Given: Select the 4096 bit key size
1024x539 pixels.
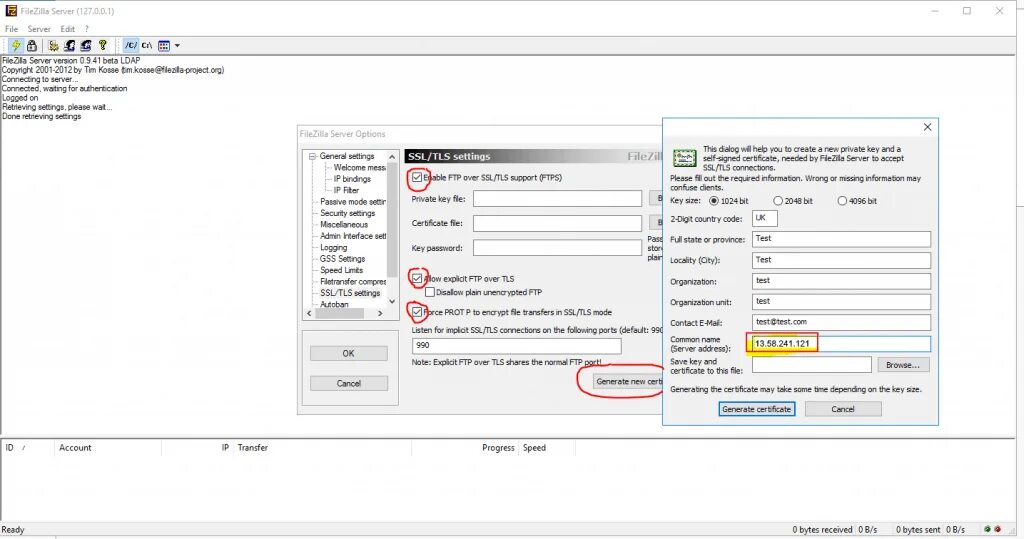Looking at the screenshot, I should coord(842,201).
